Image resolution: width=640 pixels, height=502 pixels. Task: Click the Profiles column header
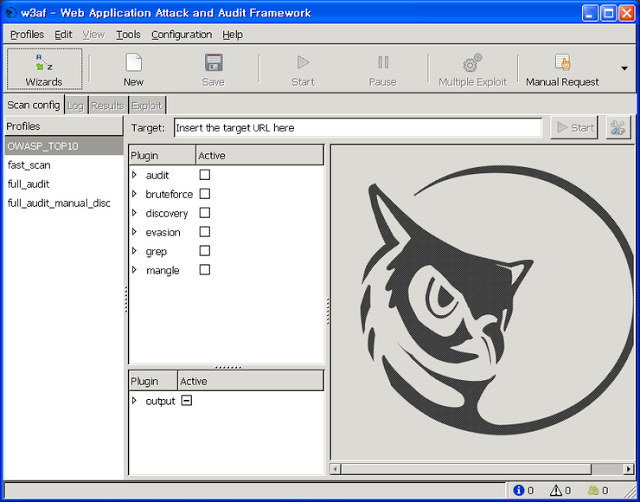coord(64,126)
